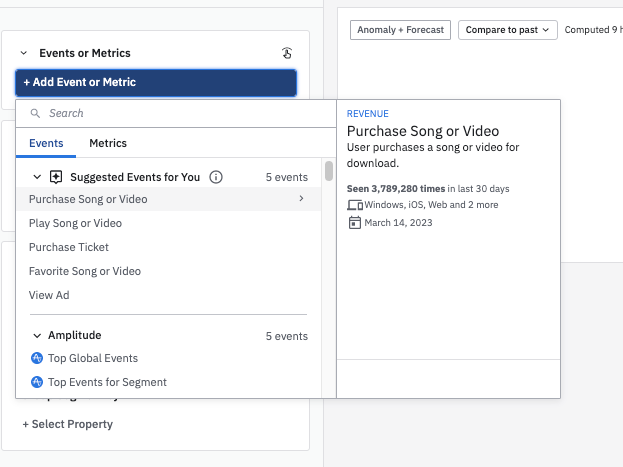Click the calendar icon beside March 14, 2023
623x467 pixels.
[354, 222]
